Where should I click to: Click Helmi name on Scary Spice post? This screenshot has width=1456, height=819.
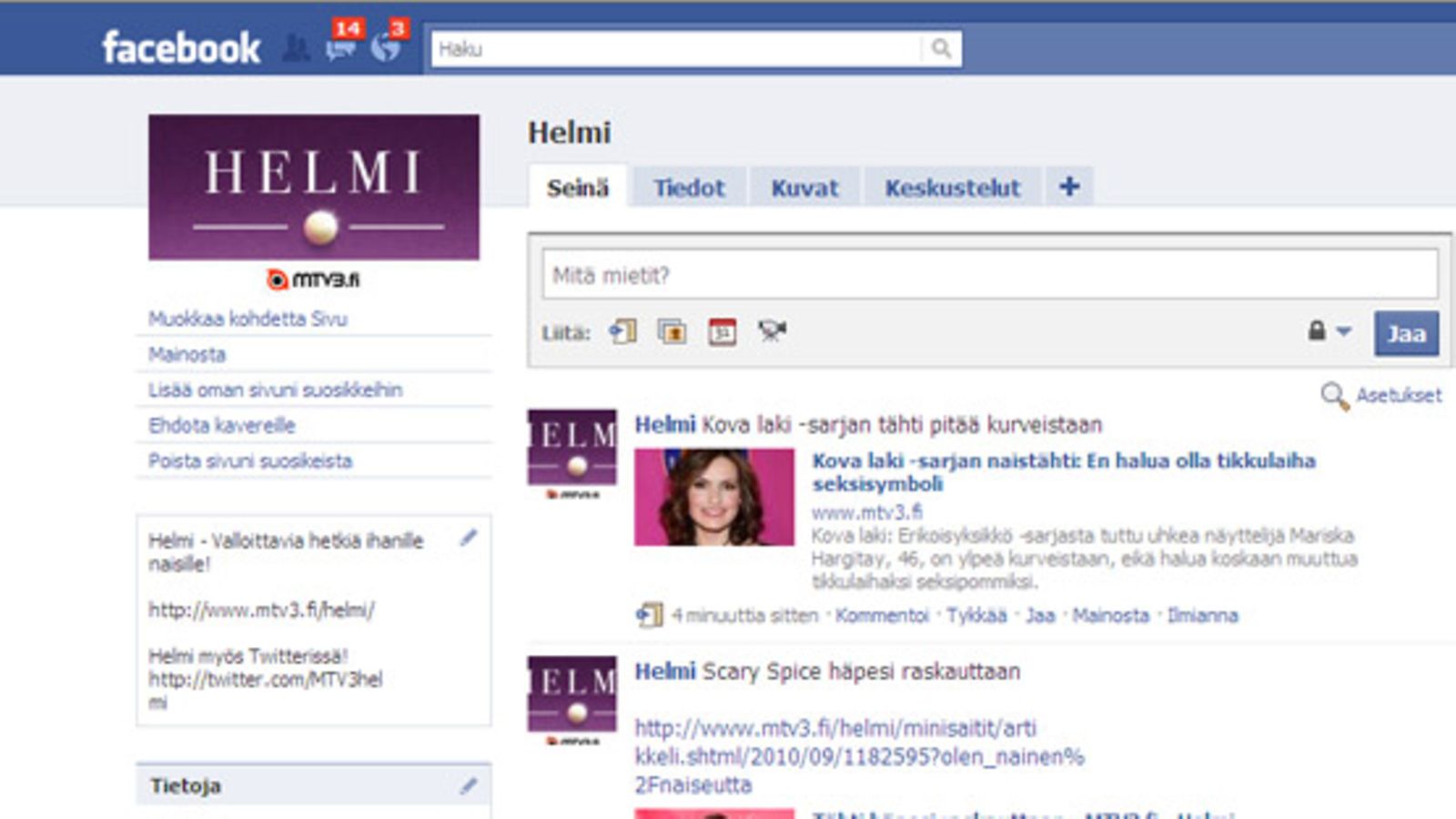coord(665,671)
